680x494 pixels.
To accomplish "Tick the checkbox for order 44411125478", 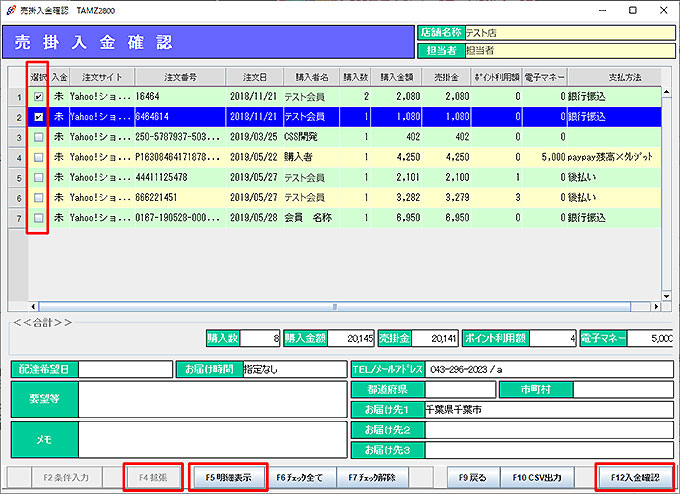I will (x=38, y=177).
